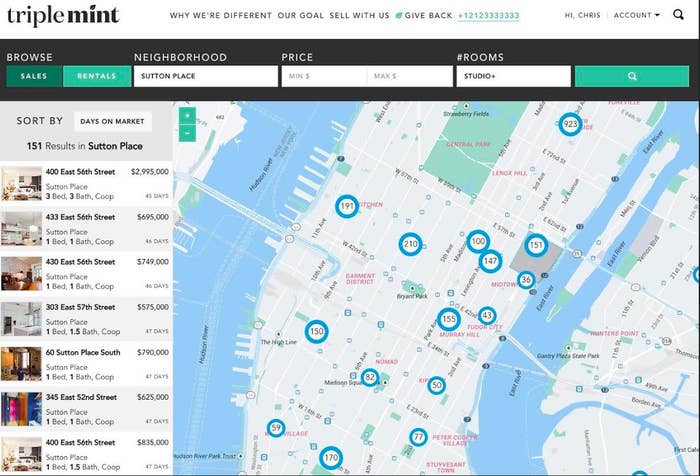The height and width of the screenshot is (476, 700).
Task: Select the 923 listings map cluster
Action: 570,124
